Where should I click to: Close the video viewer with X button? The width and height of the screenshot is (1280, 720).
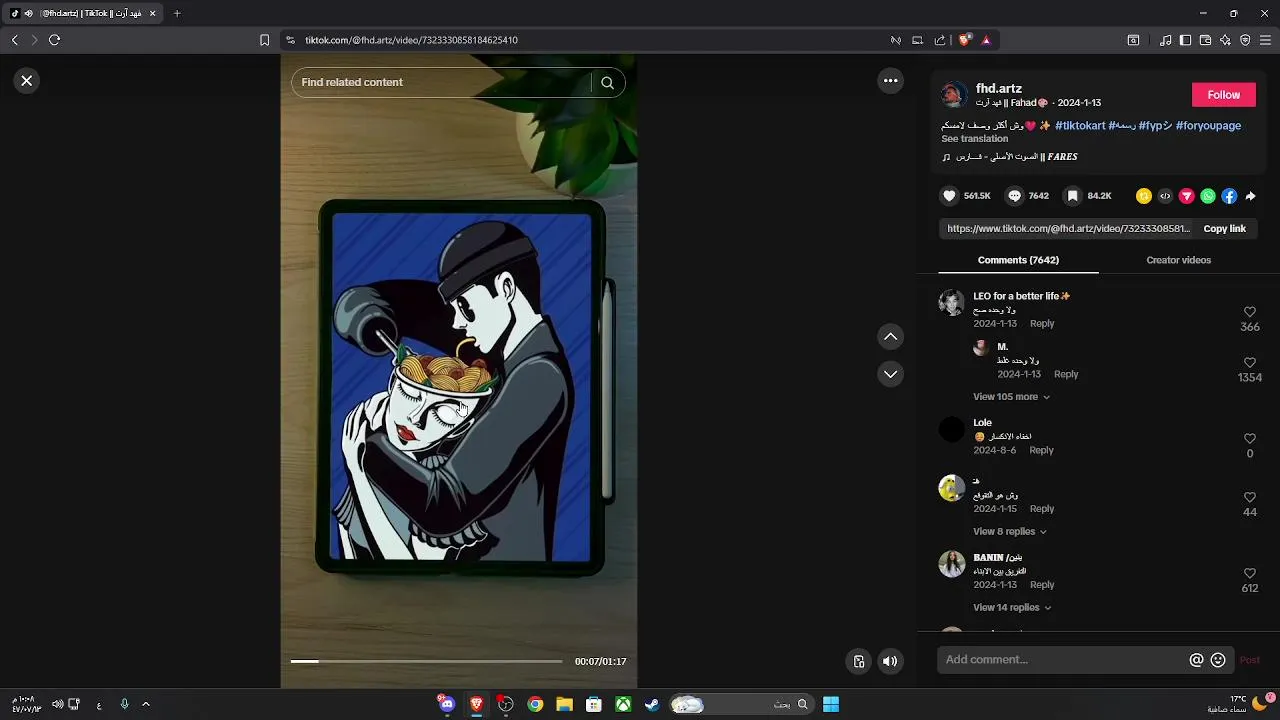click(x=27, y=81)
